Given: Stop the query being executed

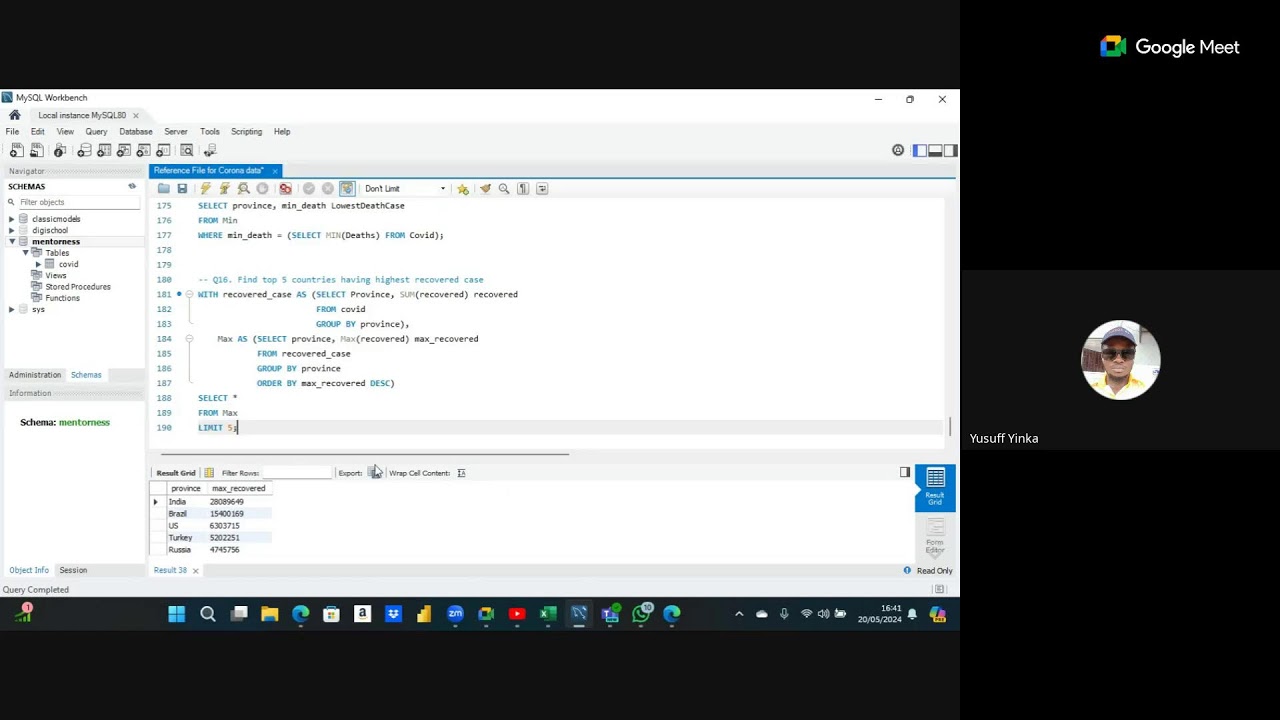Looking at the screenshot, I should (263, 188).
